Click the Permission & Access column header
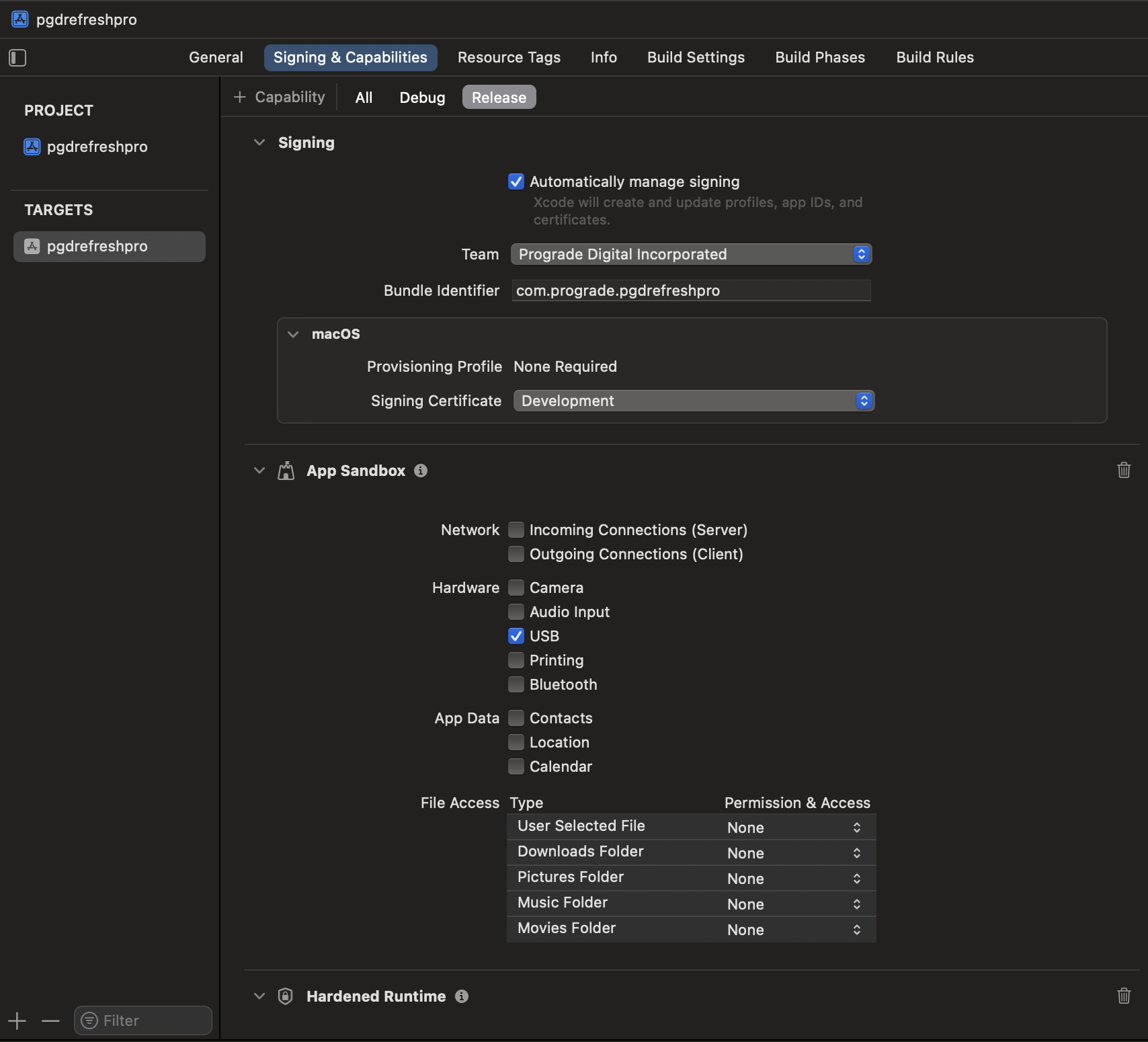This screenshot has height=1042, width=1148. (797, 803)
